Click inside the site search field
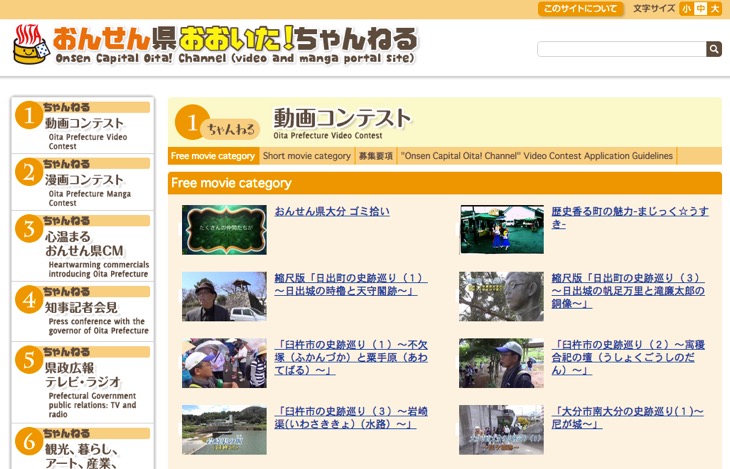The image size is (730, 469). tap(620, 49)
